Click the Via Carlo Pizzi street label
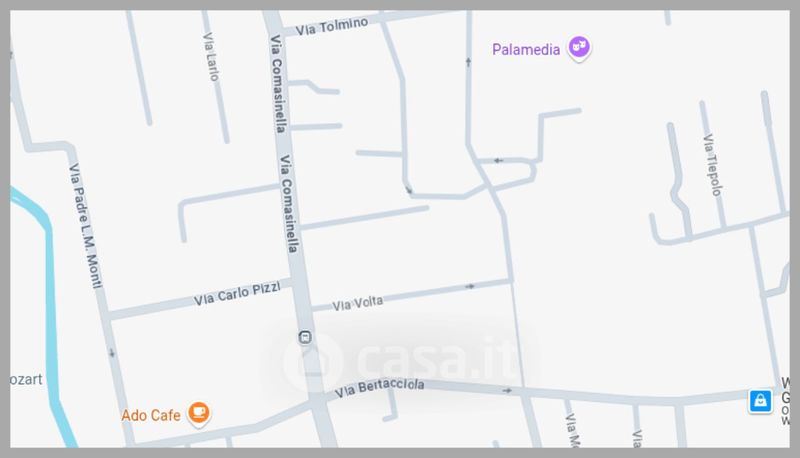The width and height of the screenshot is (800, 458). click(237, 294)
